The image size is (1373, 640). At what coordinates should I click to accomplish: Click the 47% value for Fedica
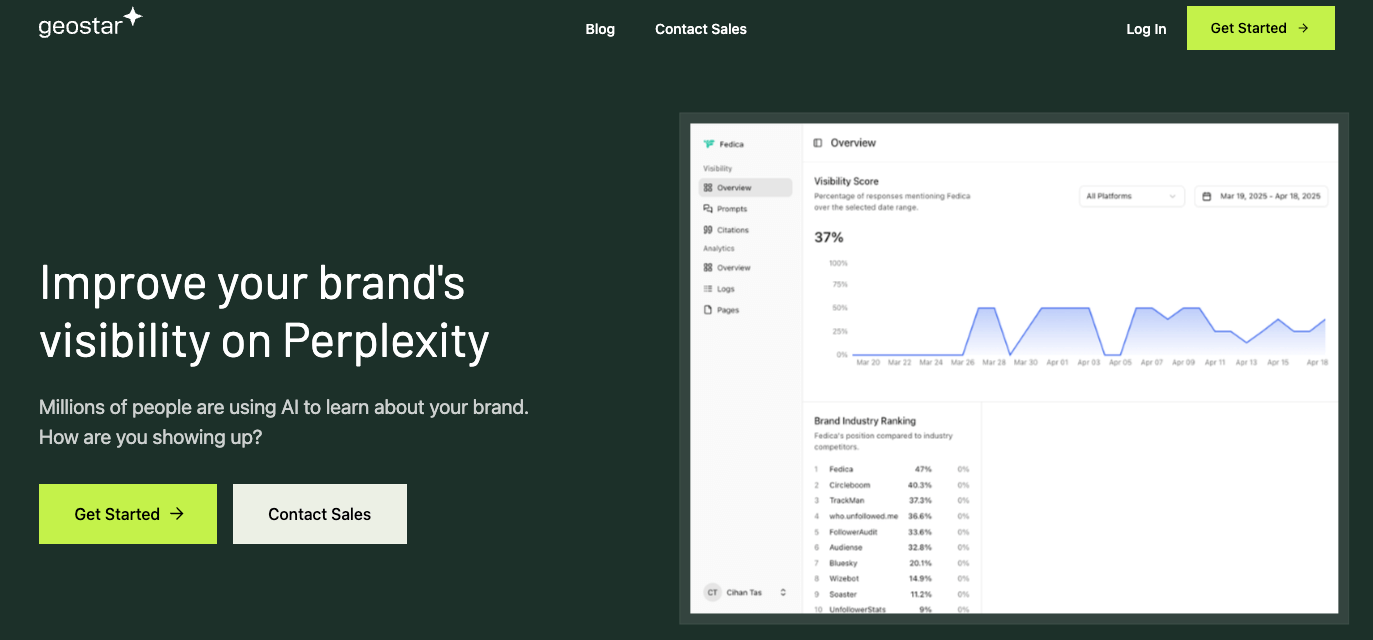(x=923, y=469)
